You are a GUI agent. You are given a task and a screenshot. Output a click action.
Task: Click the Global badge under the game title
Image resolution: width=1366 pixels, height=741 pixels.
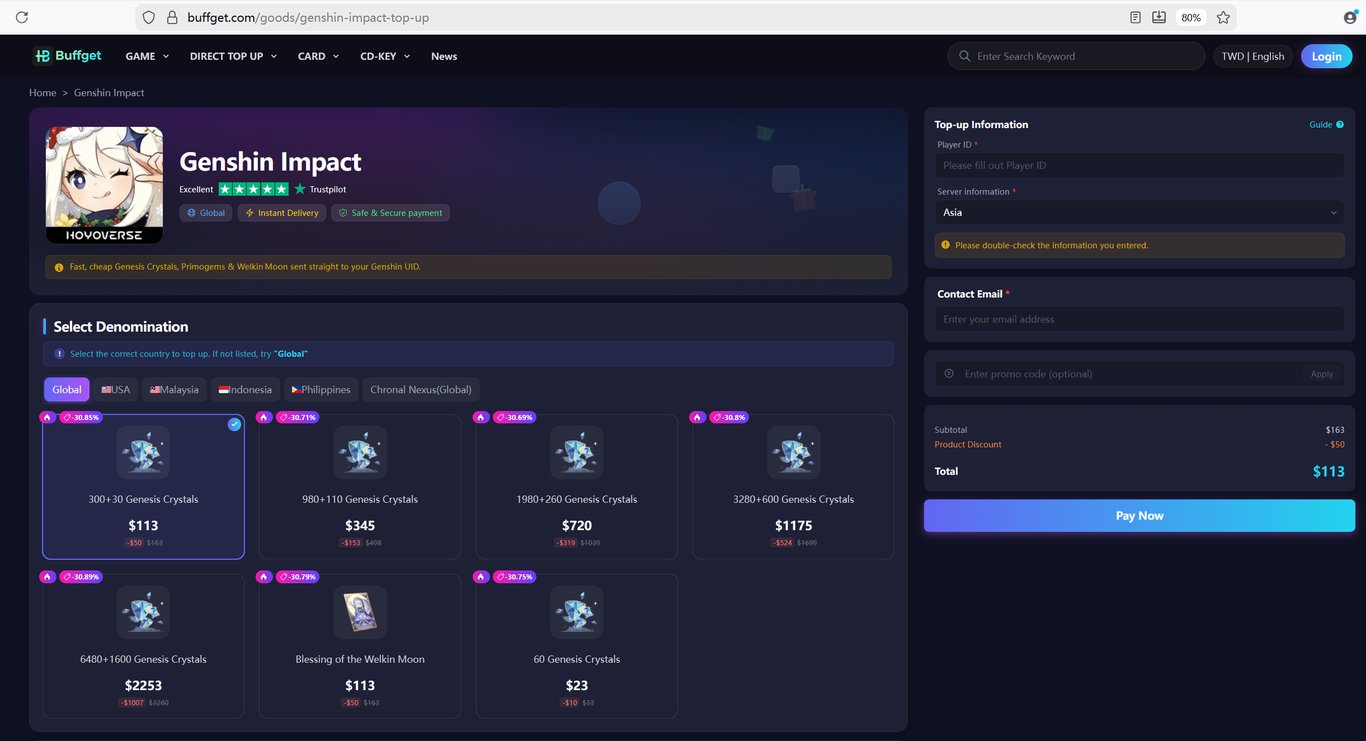pyautogui.click(x=206, y=213)
